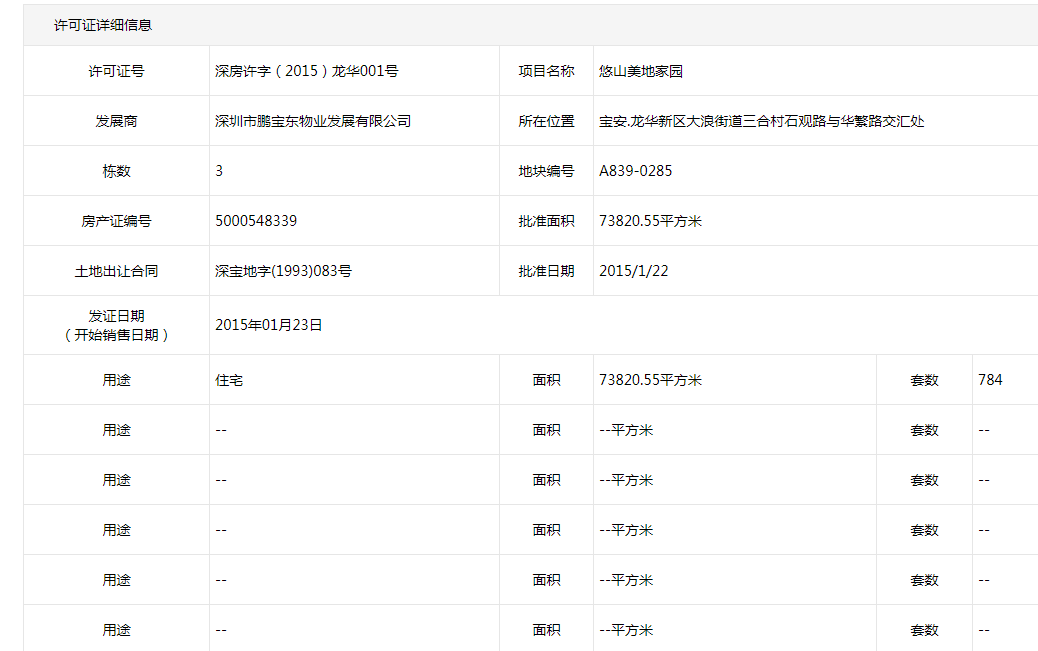Select issue date 2015年01月23日

[269, 325]
